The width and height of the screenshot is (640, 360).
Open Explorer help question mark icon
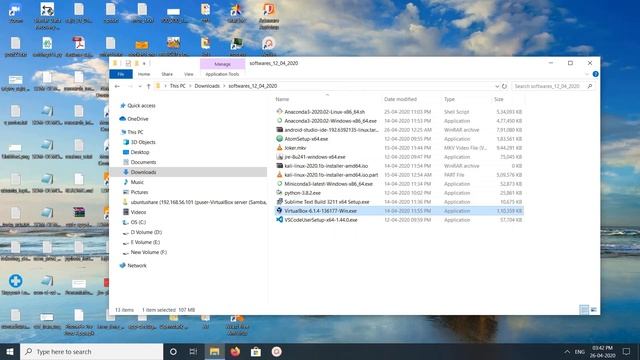pos(596,74)
